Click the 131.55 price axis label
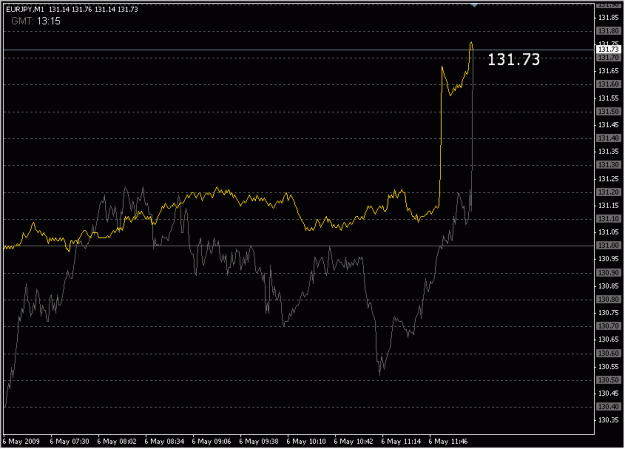The image size is (625, 449). 609,98
